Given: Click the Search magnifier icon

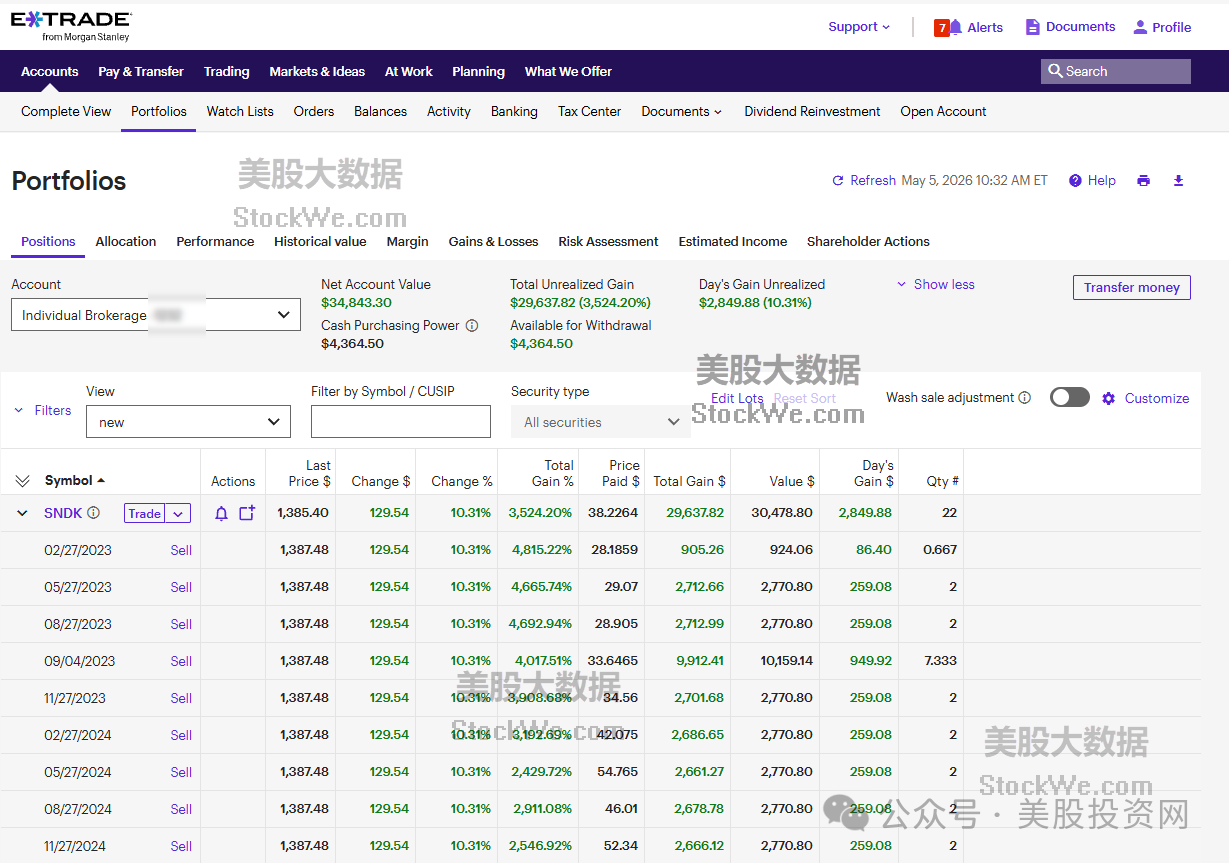Looking at the screenshot, I should click(1055, 71).
